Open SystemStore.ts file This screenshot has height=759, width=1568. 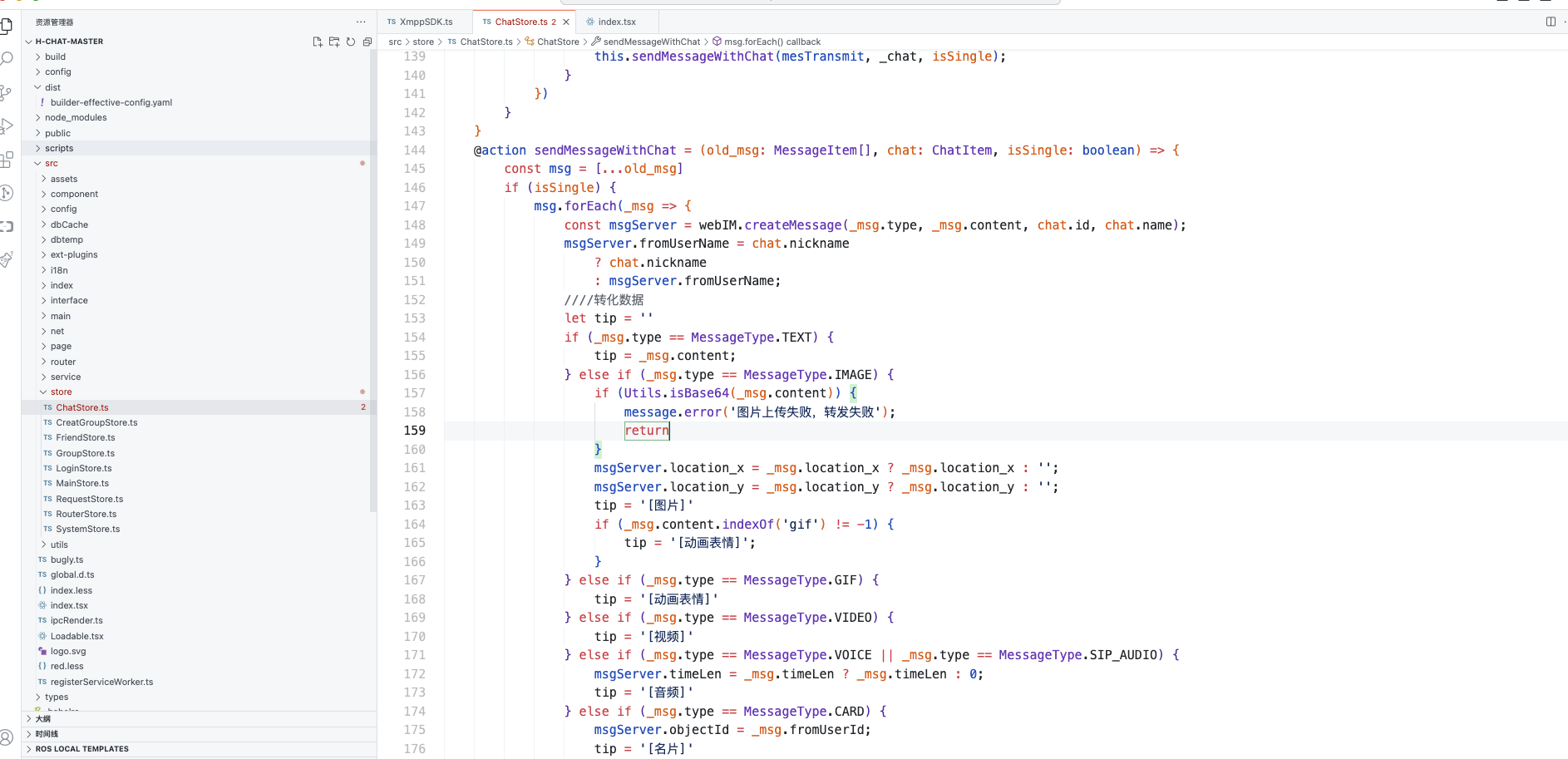click(200, 529)
